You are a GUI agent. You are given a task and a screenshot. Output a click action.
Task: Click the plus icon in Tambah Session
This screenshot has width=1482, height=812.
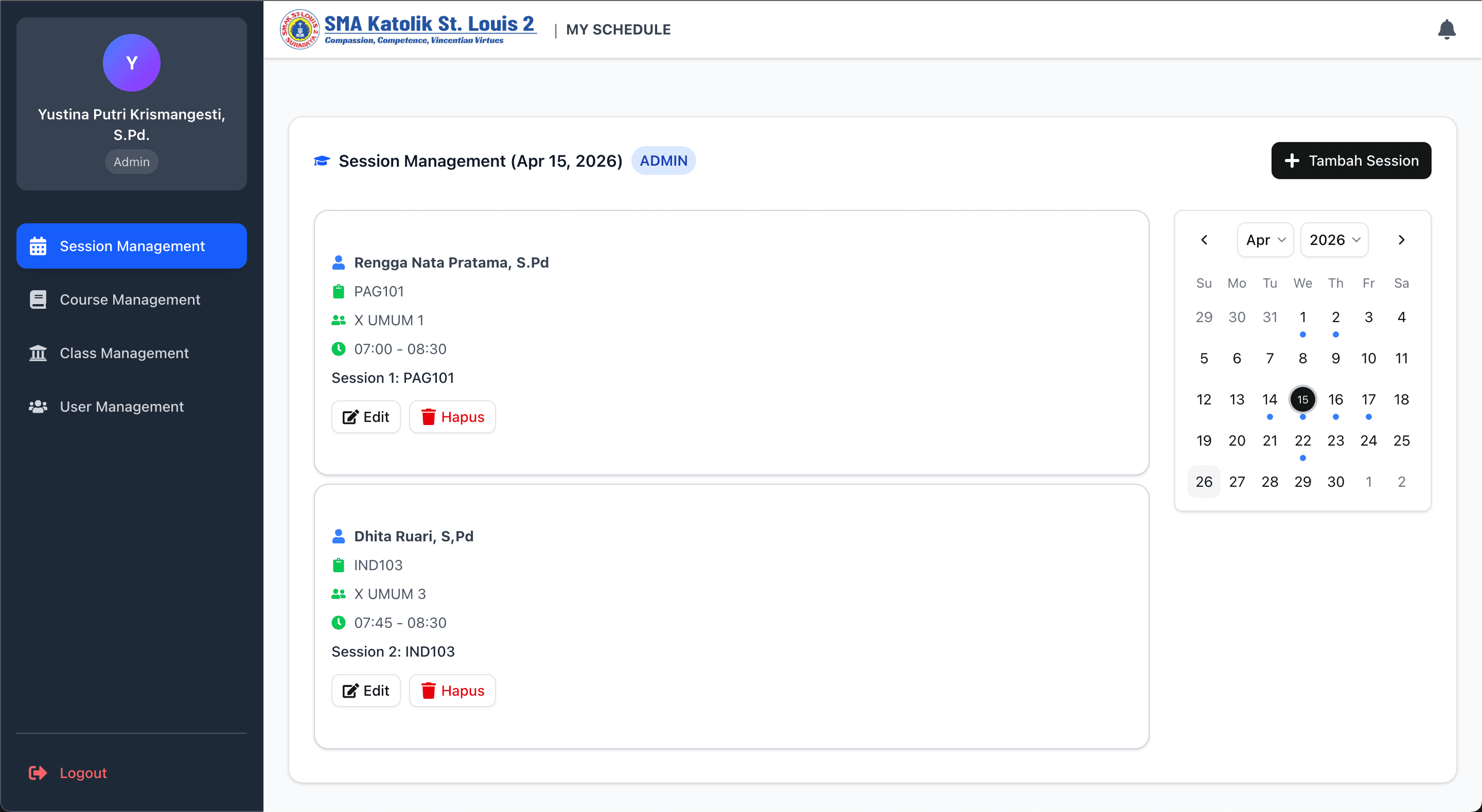[x=1292, y=161]
